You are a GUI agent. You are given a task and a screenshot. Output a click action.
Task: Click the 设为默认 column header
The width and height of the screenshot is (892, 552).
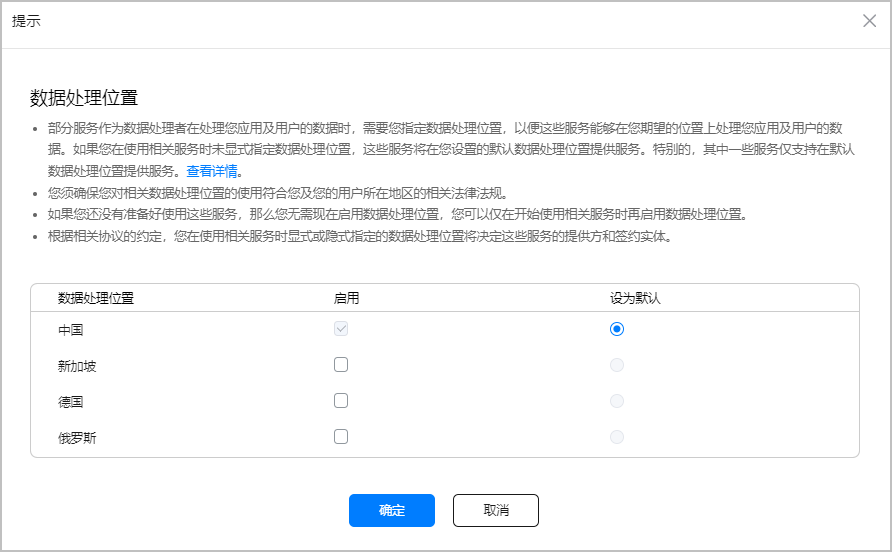click(x=636, y=298)
